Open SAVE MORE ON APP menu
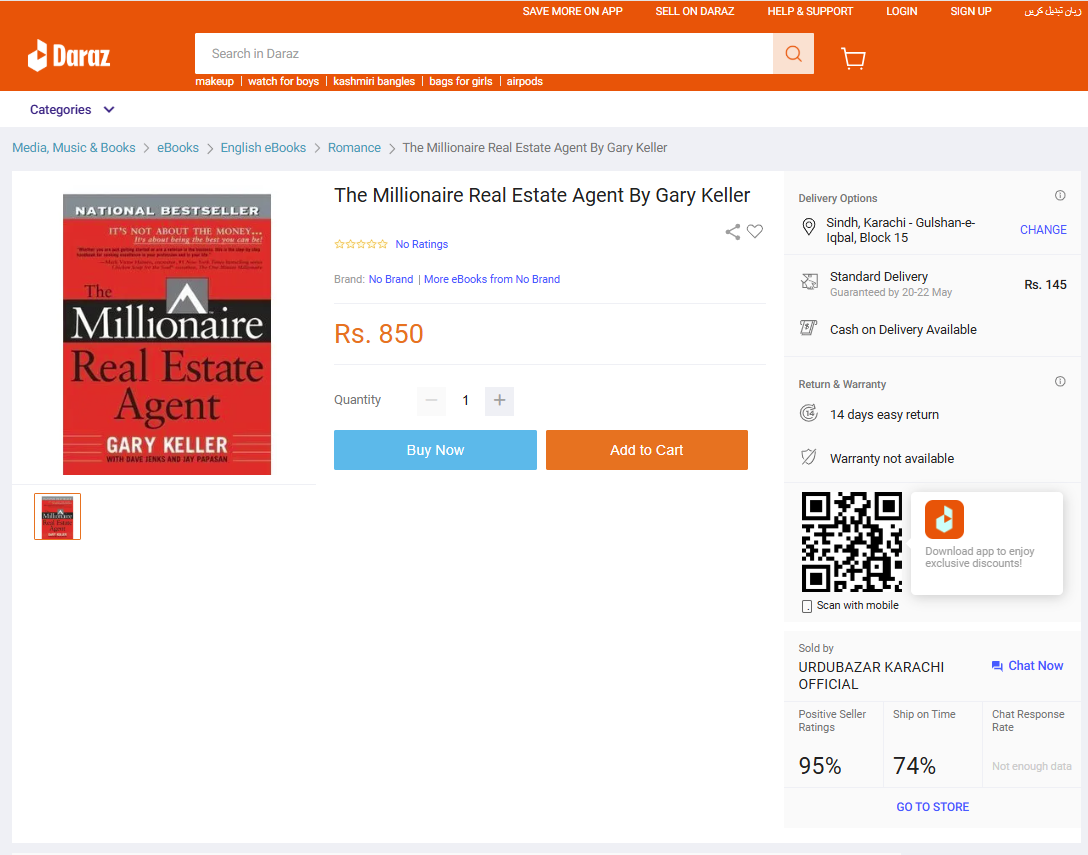The image size is (1088, 855). click(x=572, y=11)
